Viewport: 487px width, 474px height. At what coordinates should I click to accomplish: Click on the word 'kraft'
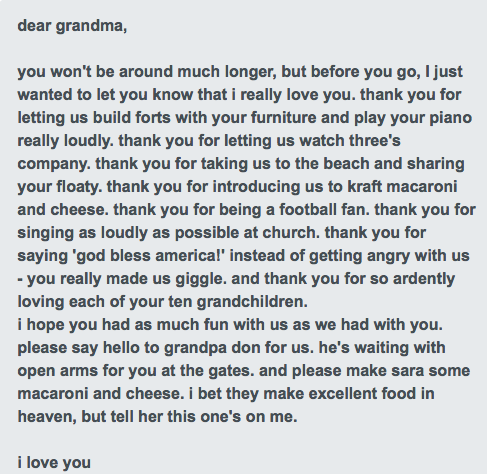click(x=365, y=187)
